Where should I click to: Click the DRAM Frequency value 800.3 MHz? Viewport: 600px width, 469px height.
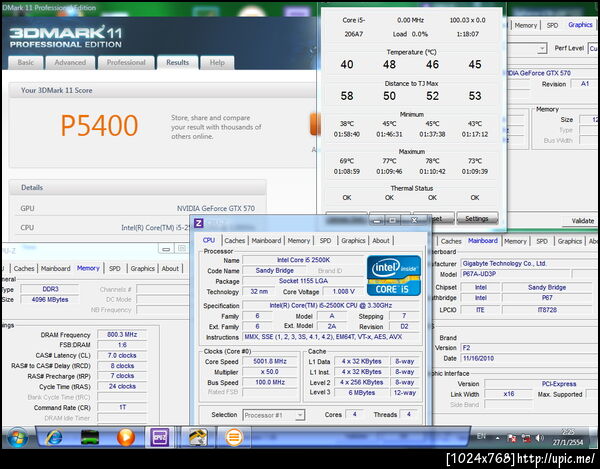(122, 335)
